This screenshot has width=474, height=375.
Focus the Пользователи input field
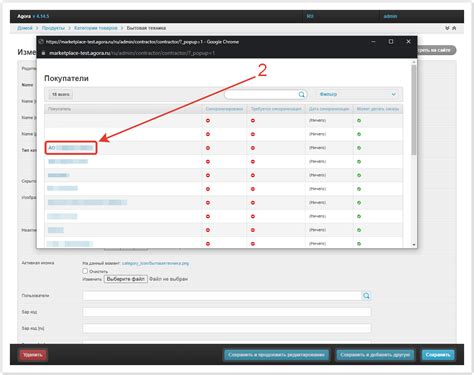click(x=222, y=296)
